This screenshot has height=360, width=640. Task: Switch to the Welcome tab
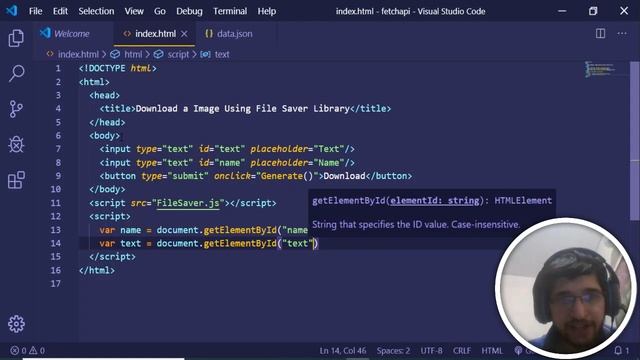pyautogui.click(x=72, y=34)
